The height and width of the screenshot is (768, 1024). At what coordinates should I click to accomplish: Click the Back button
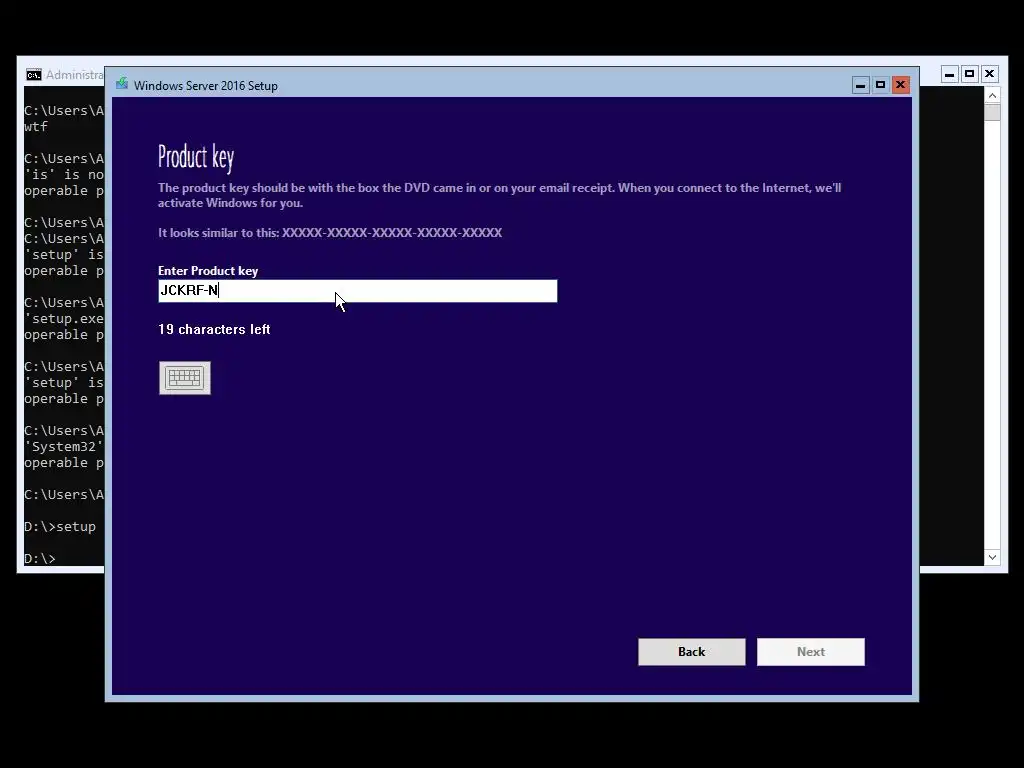[692, 652]
